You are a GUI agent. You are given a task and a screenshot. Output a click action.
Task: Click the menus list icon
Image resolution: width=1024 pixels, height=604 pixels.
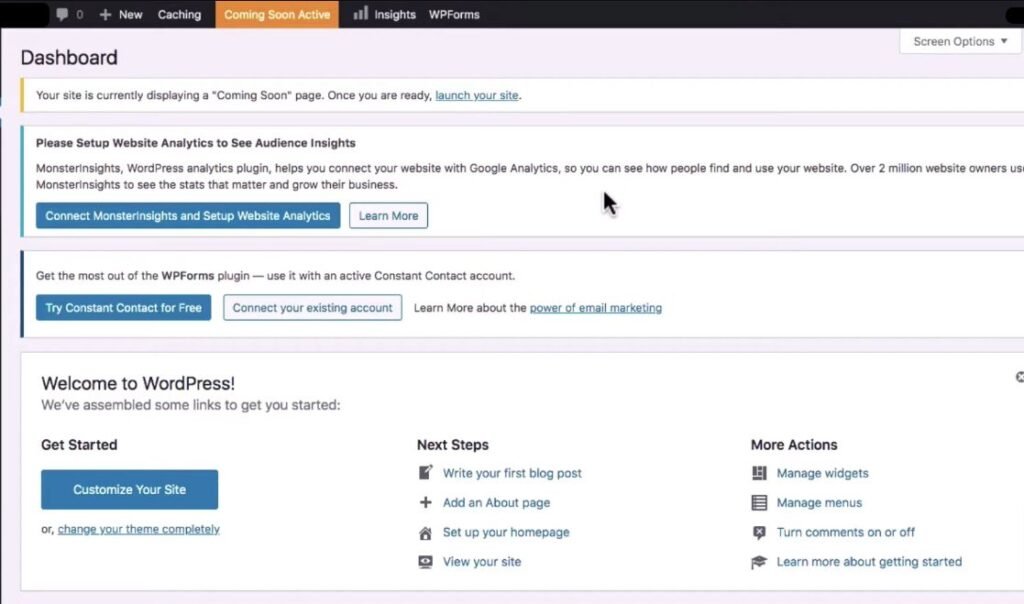759,503
